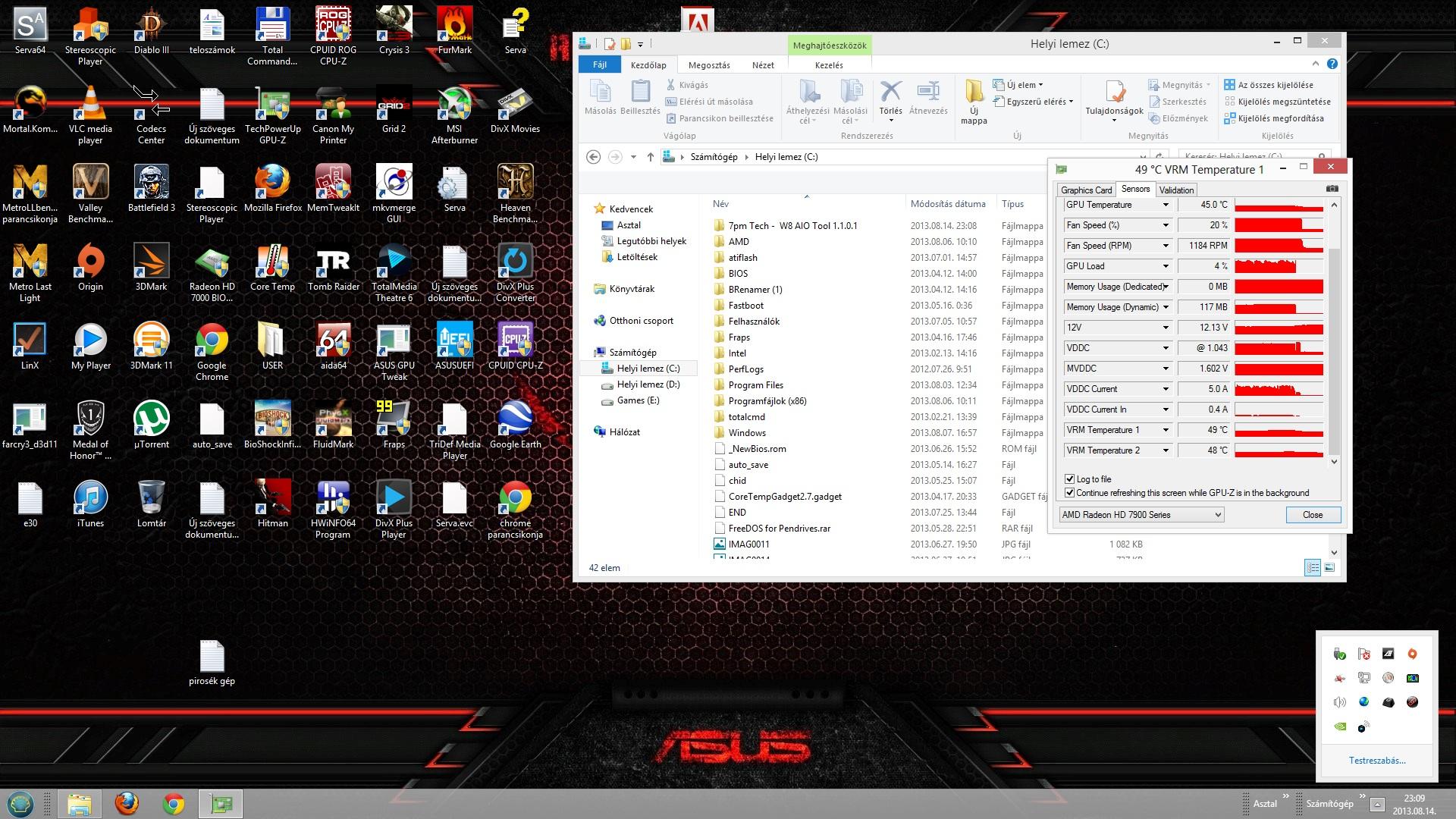Click the Kivágás cut button
1456x819 pixels.
[687, 85]
